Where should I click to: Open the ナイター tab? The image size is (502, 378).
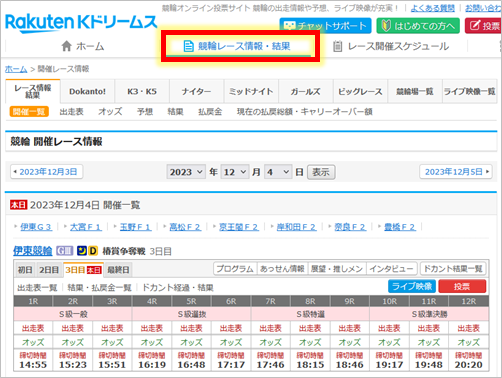point(196,91)
